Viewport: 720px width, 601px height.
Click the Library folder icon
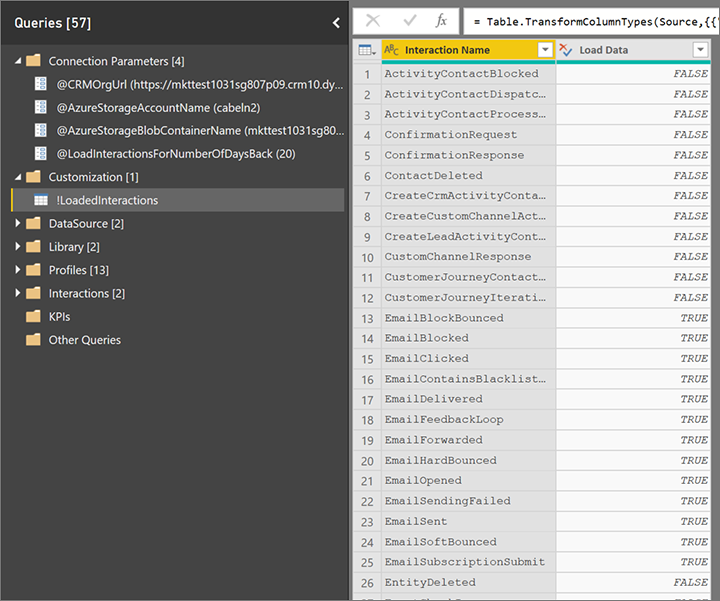(33, 247)
